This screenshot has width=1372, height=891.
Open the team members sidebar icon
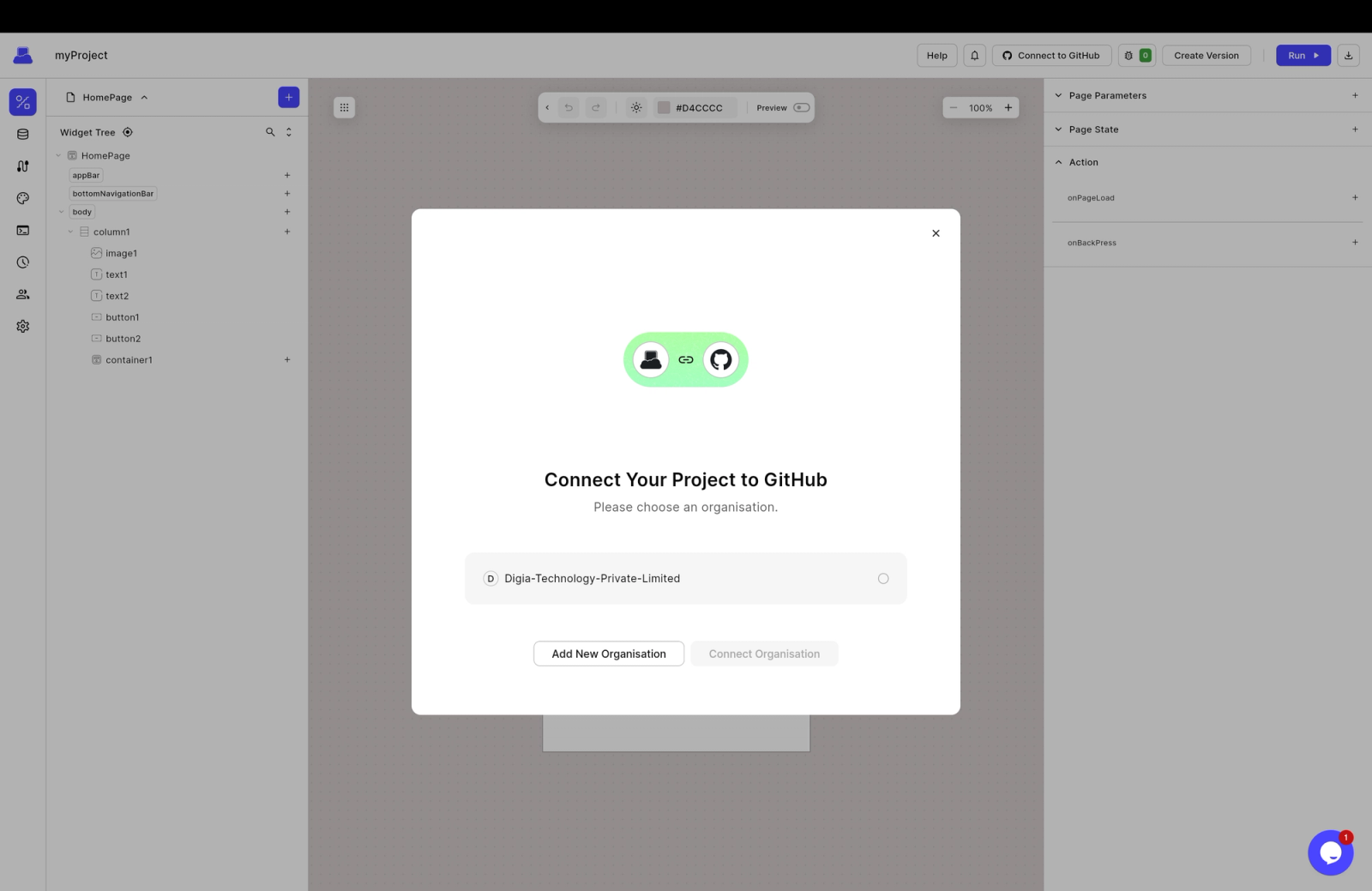[23, 294]
